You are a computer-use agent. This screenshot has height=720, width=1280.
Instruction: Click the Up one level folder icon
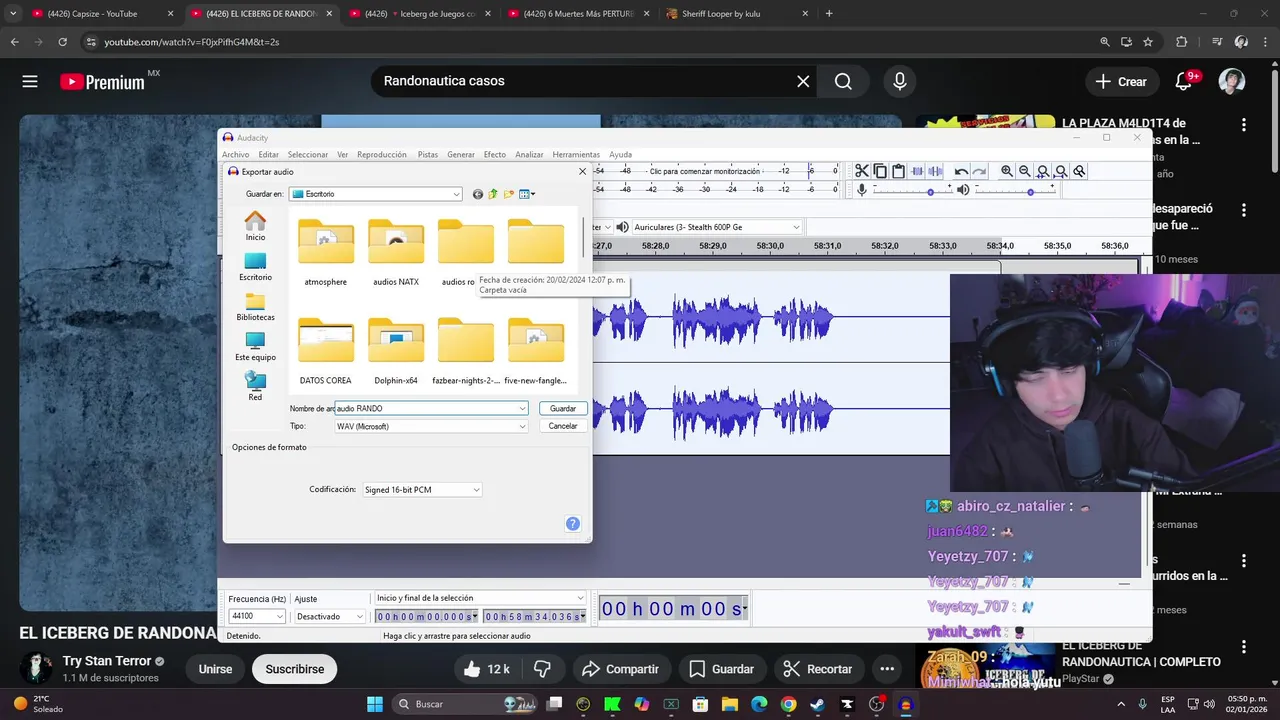click(493, 194)
